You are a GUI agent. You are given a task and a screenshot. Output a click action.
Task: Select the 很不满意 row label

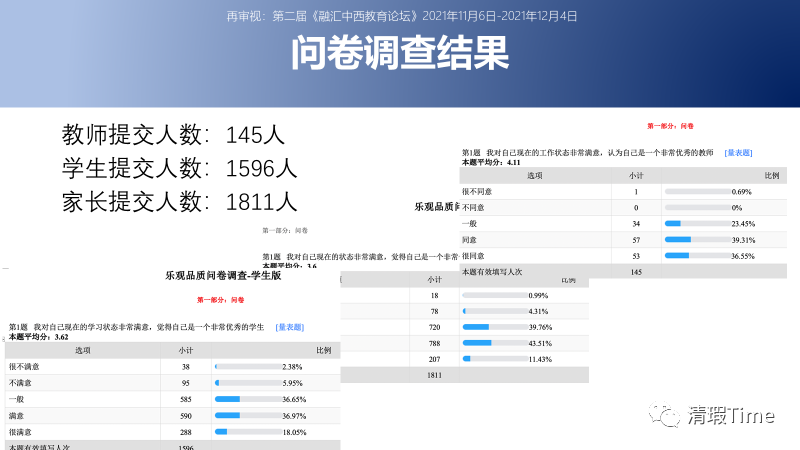pos(24,367)
